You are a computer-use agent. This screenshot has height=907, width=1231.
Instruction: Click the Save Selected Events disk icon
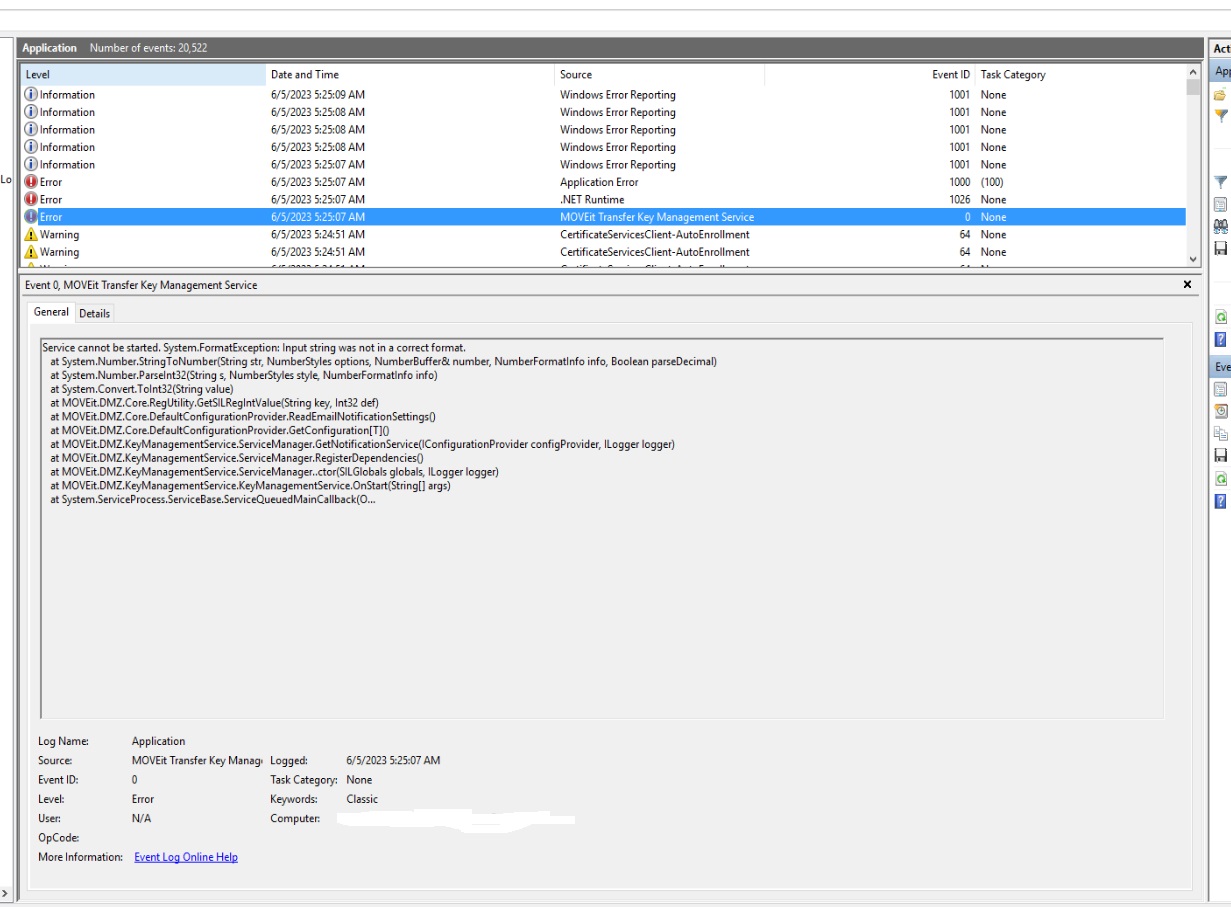[x=1220, y=455]
